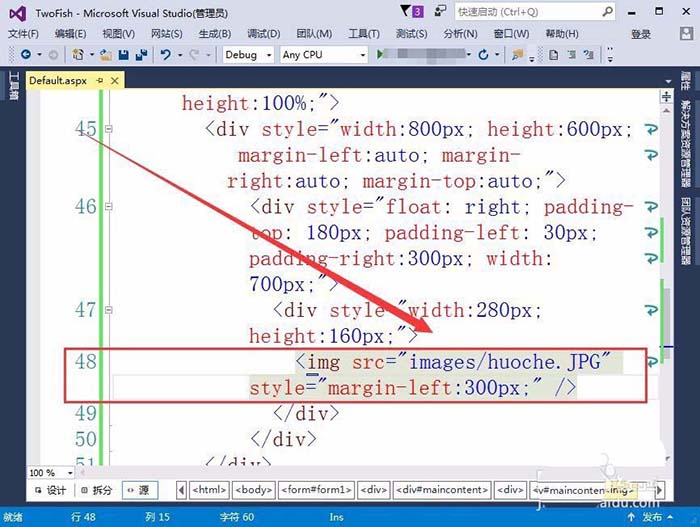Collapse the code block at line 45
Image resolution: width=700 pixels, height=527 pixels.
pos(108,129)
